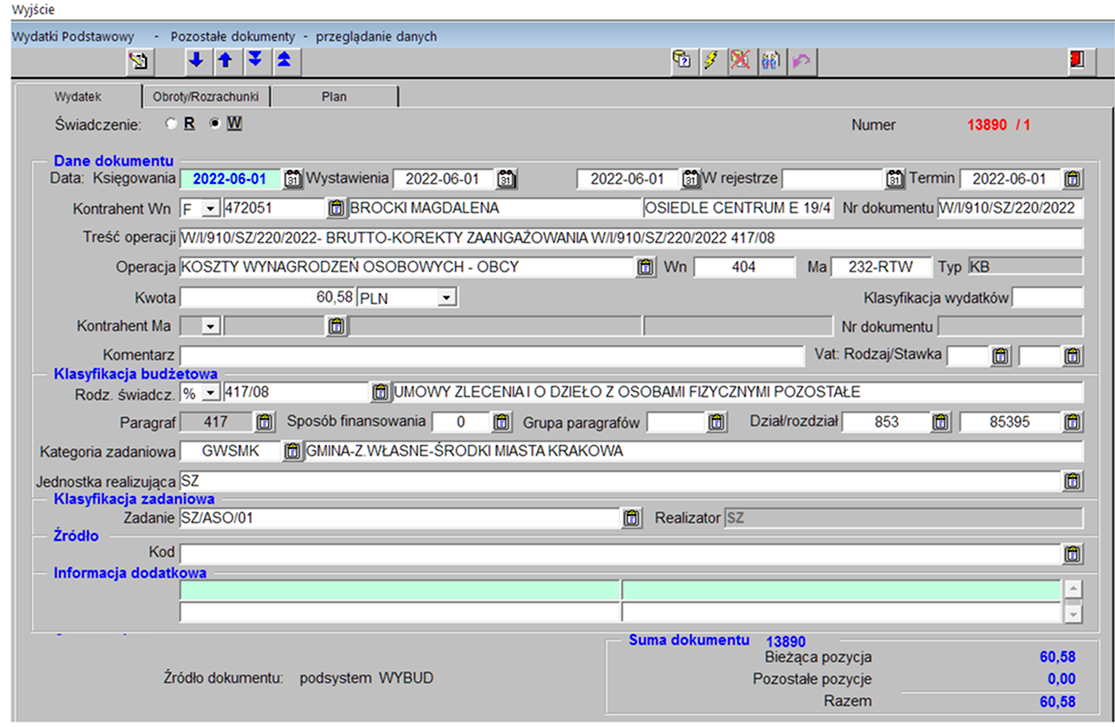Open lookup for Vat Stawka field
The height and width of the screenshot is (727, 1115).
coord(1072,356)
